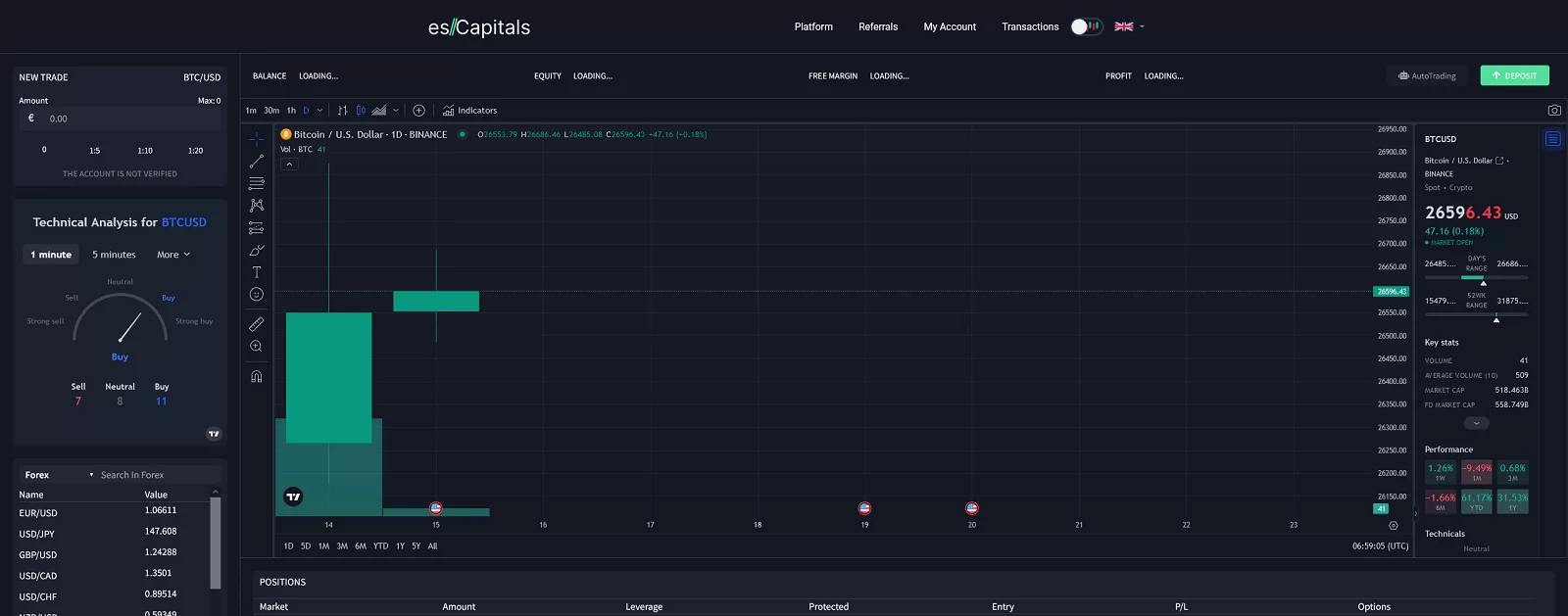Select EUR/USD row in forex list
The height and width of the screenshot is (616, 1568).
pyautogui.click(x=113, y=512)
